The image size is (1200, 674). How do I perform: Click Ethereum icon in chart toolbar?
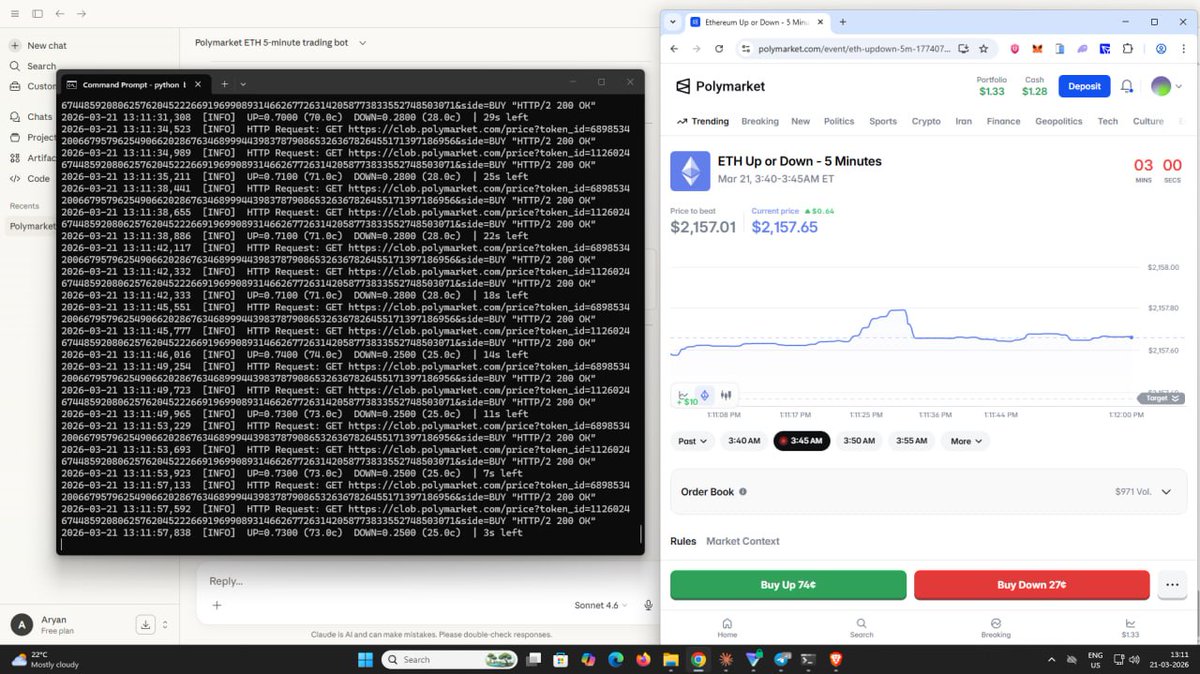(704, 395)
